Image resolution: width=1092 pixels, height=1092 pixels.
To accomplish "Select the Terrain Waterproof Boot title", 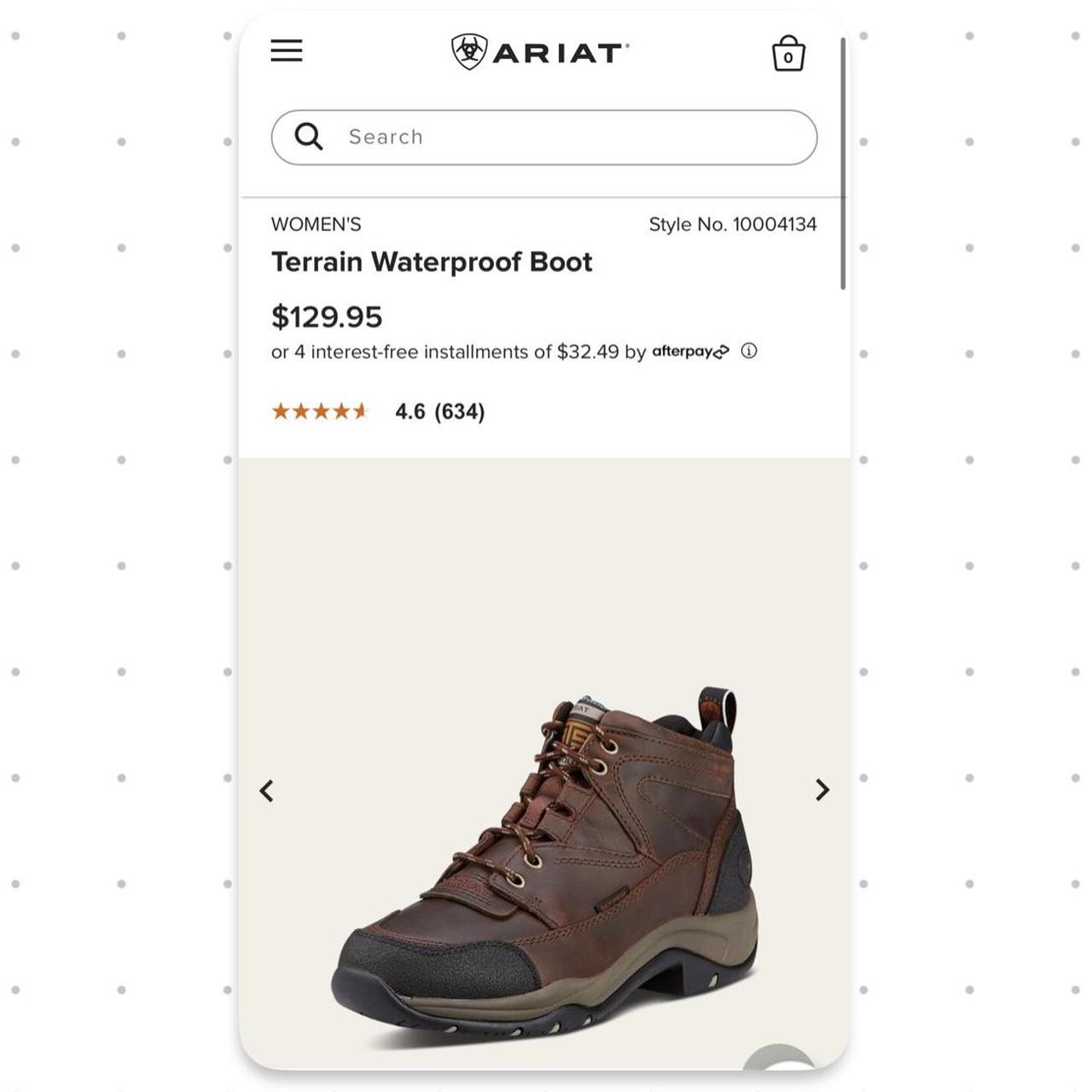I will [x=432, y=262].
